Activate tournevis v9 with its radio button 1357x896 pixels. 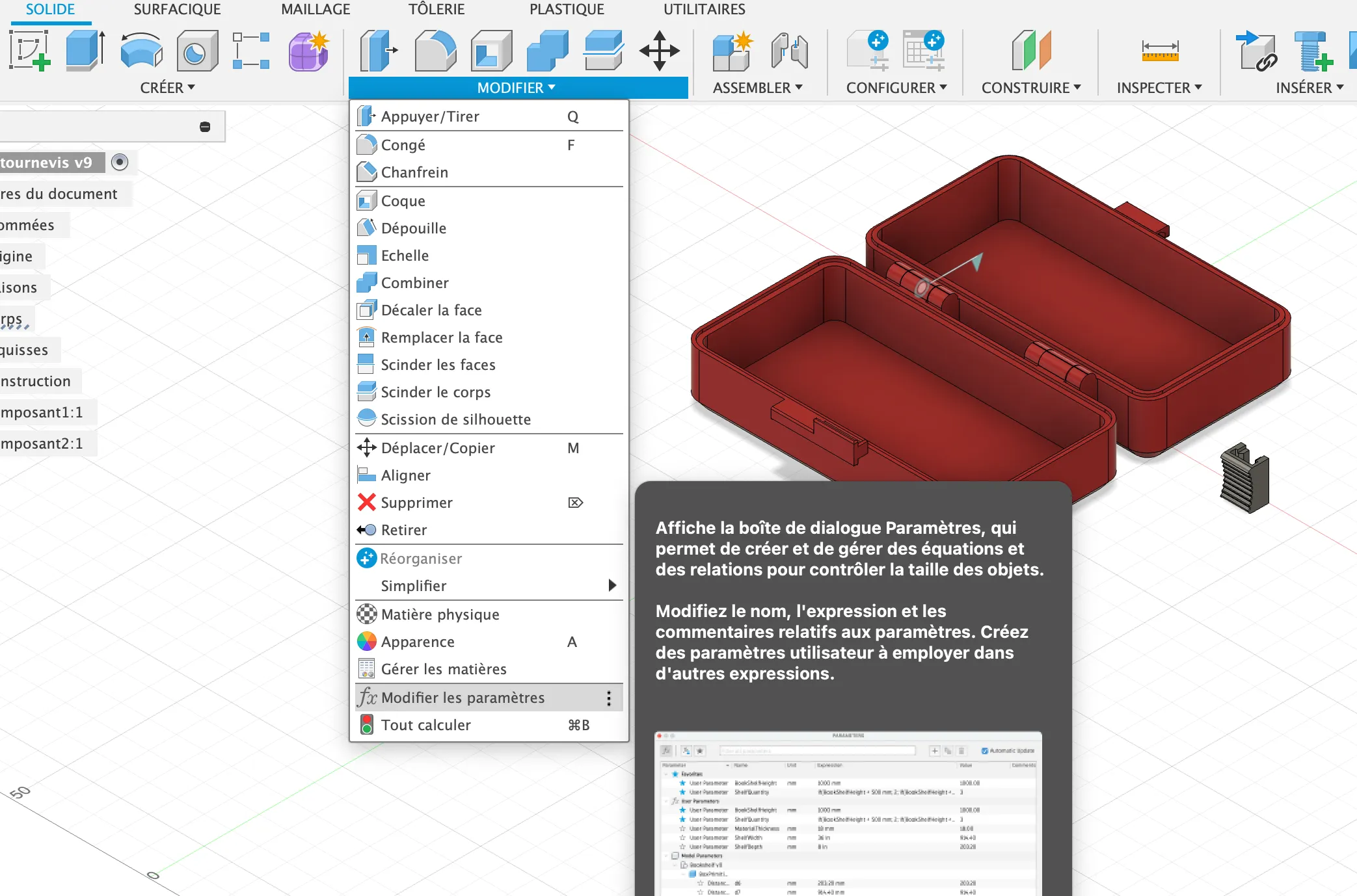pos(120,162)
